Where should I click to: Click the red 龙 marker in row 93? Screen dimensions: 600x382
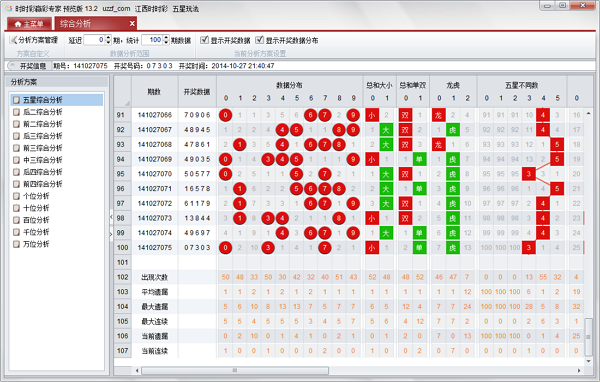[439, 145]
